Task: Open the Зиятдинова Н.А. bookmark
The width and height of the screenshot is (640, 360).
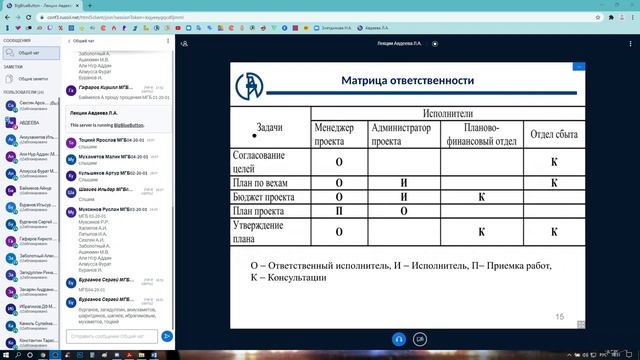Action: pos(332,28)
